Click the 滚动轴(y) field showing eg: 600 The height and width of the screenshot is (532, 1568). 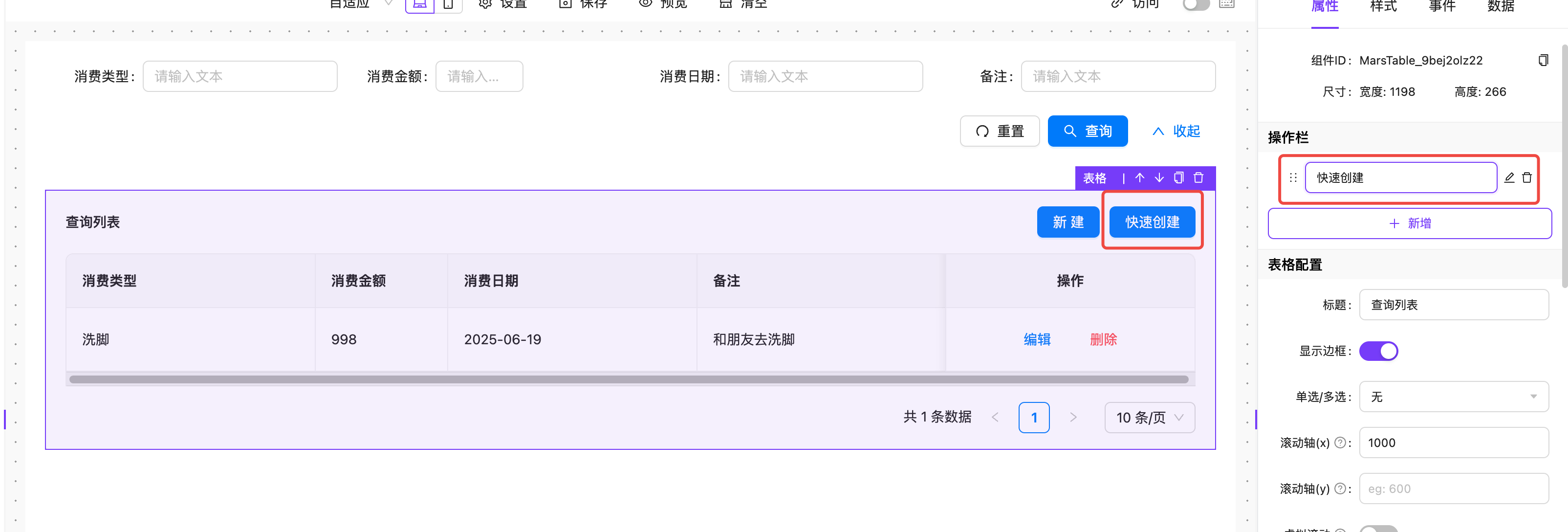pos(1454,488)
